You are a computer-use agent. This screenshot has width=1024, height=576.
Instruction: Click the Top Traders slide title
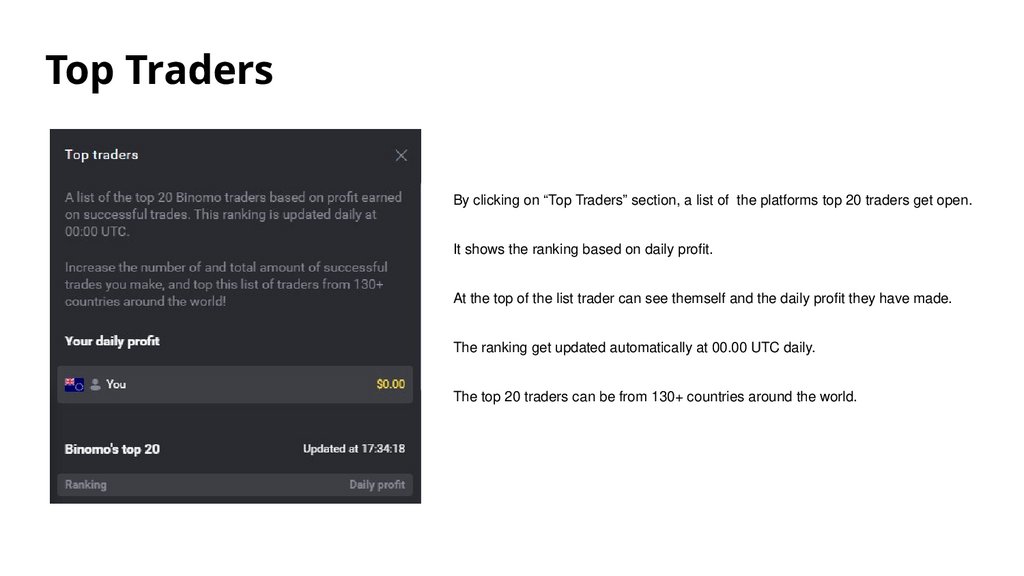coord(159,71)
